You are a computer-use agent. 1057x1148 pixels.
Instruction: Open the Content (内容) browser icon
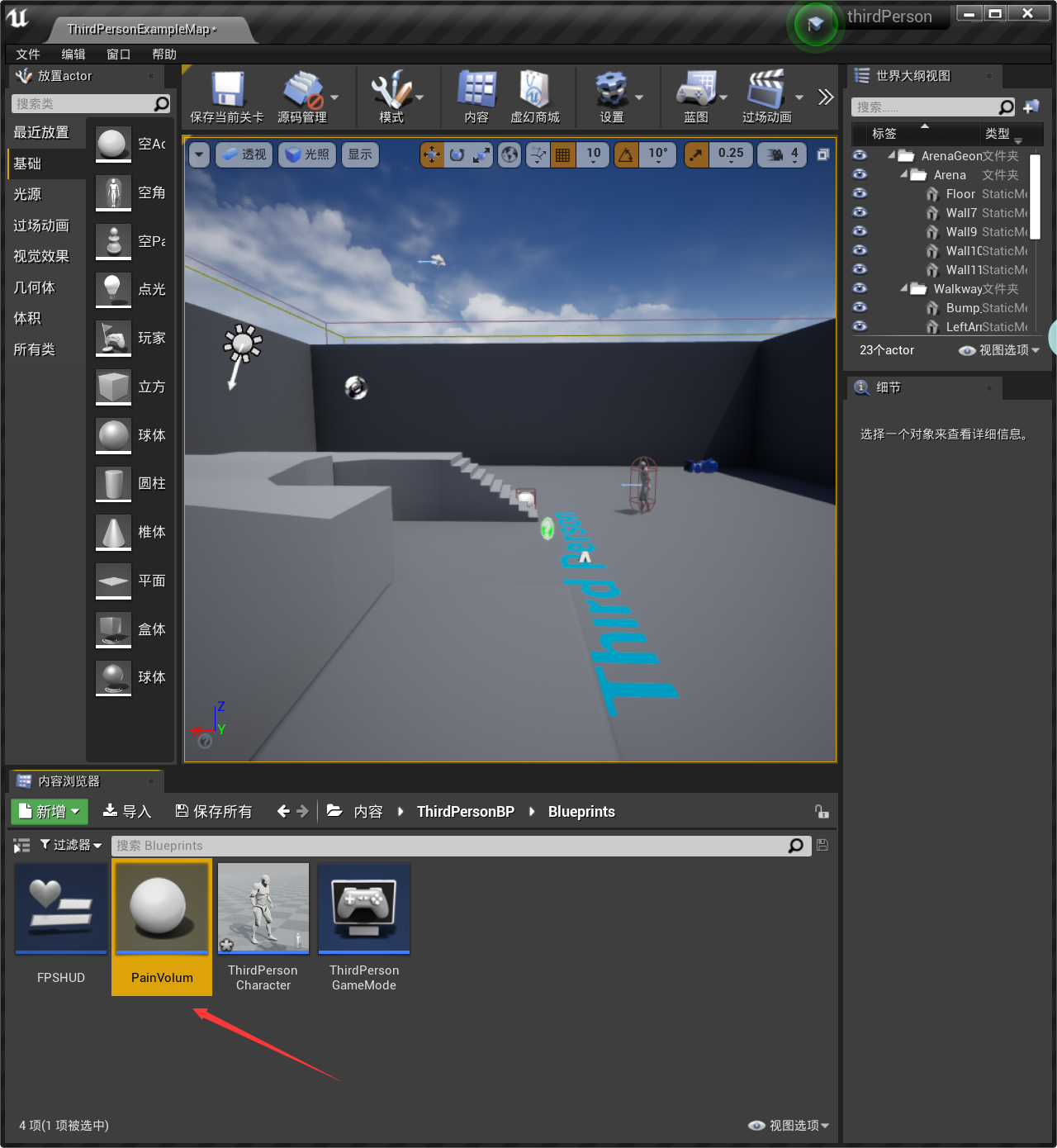(476, 89)
